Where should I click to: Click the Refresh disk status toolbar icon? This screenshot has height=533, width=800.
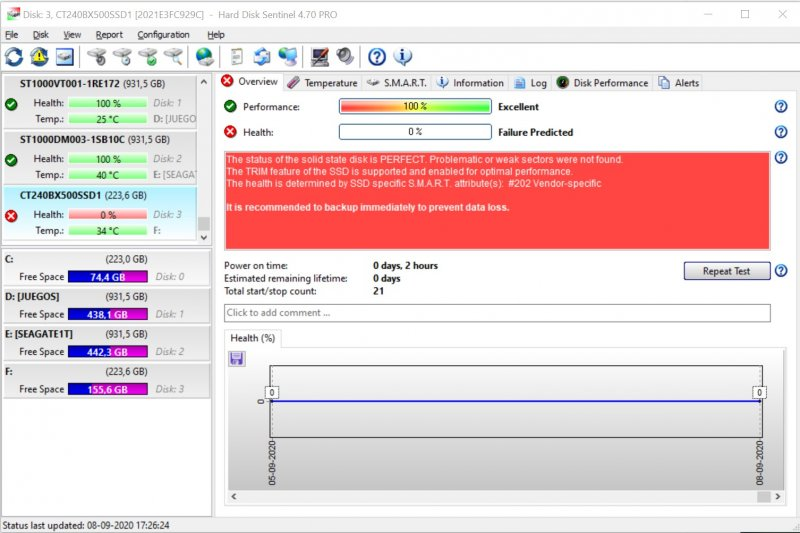click(x=14, y=56)
